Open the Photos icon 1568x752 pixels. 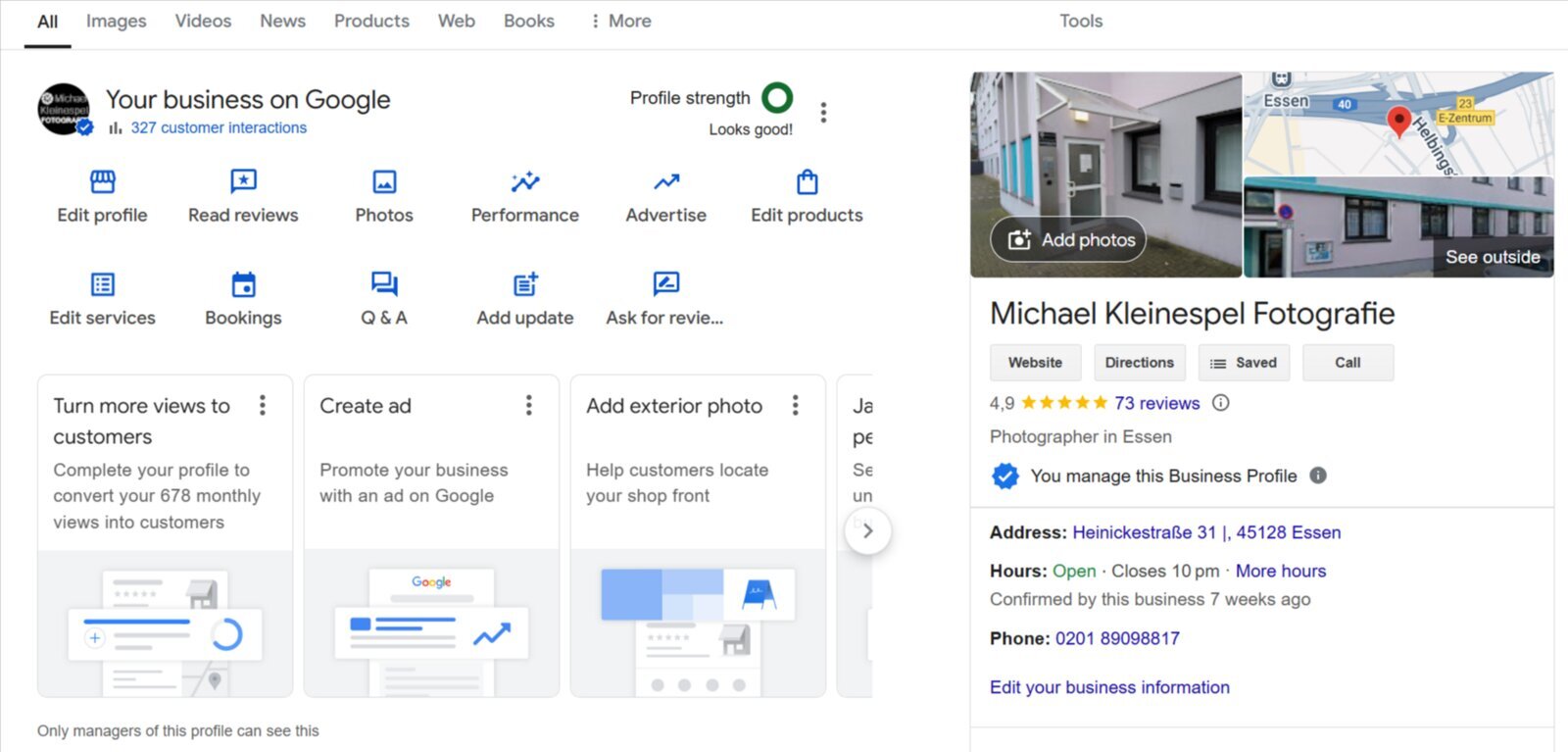tap(384, 182)
